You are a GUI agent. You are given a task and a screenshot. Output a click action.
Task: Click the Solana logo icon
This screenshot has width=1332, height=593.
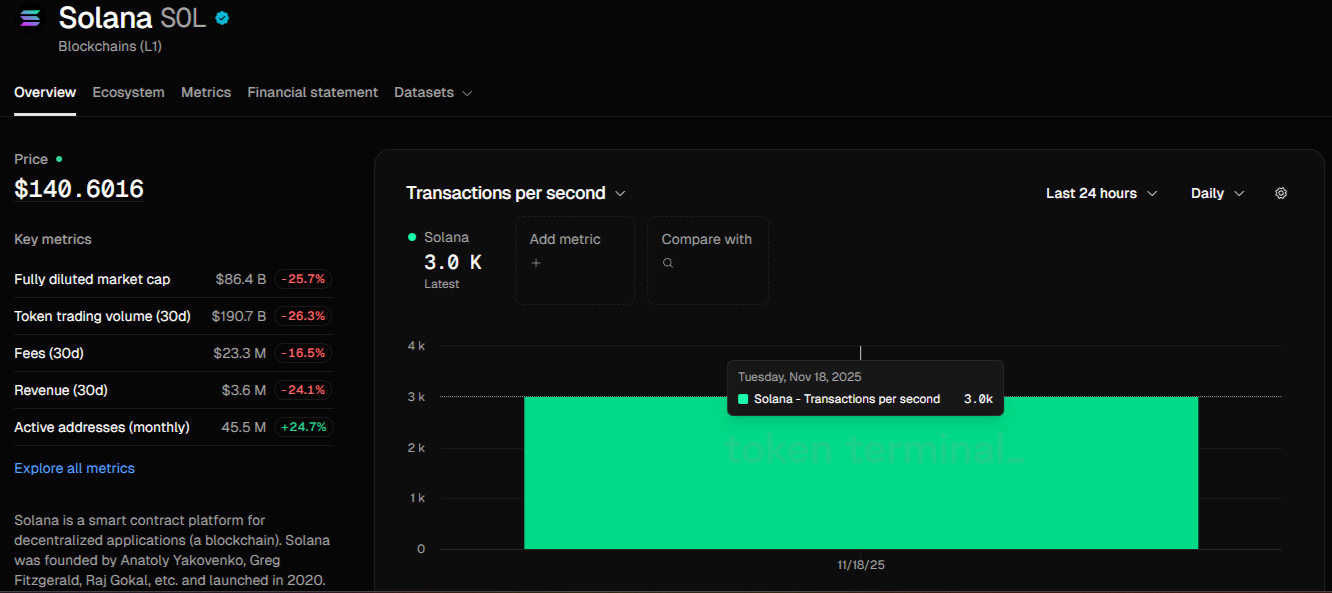click(x=31, y=17)
